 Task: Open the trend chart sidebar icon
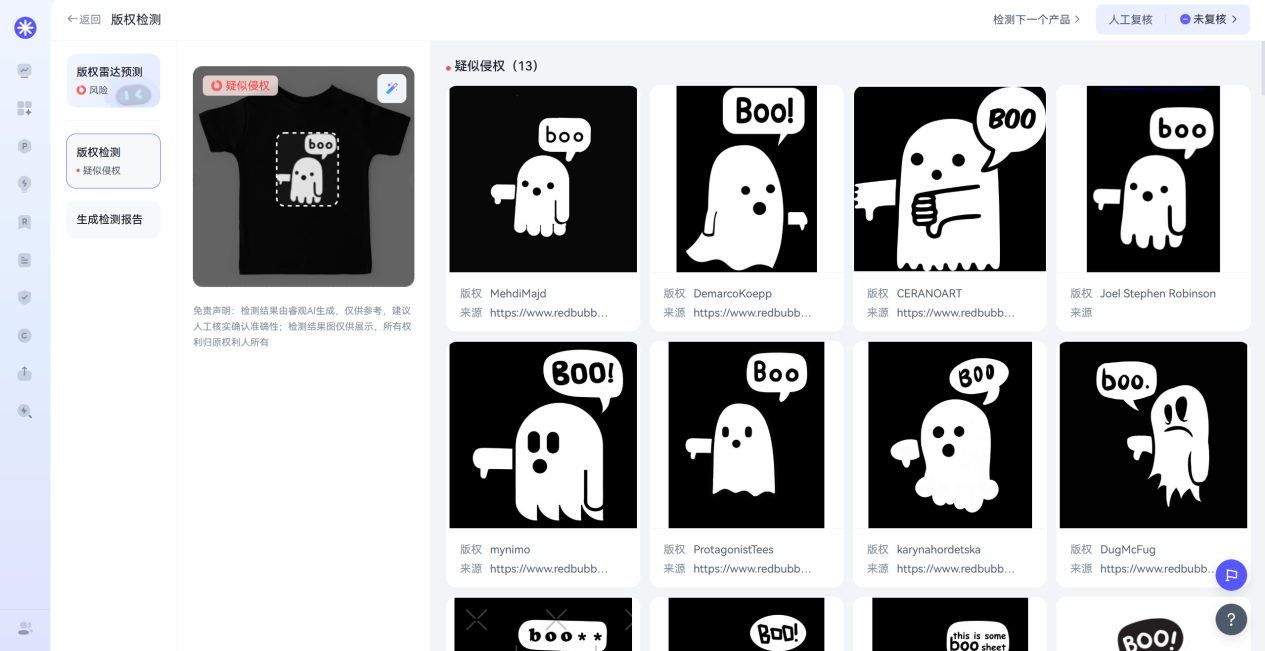(25, 71)
